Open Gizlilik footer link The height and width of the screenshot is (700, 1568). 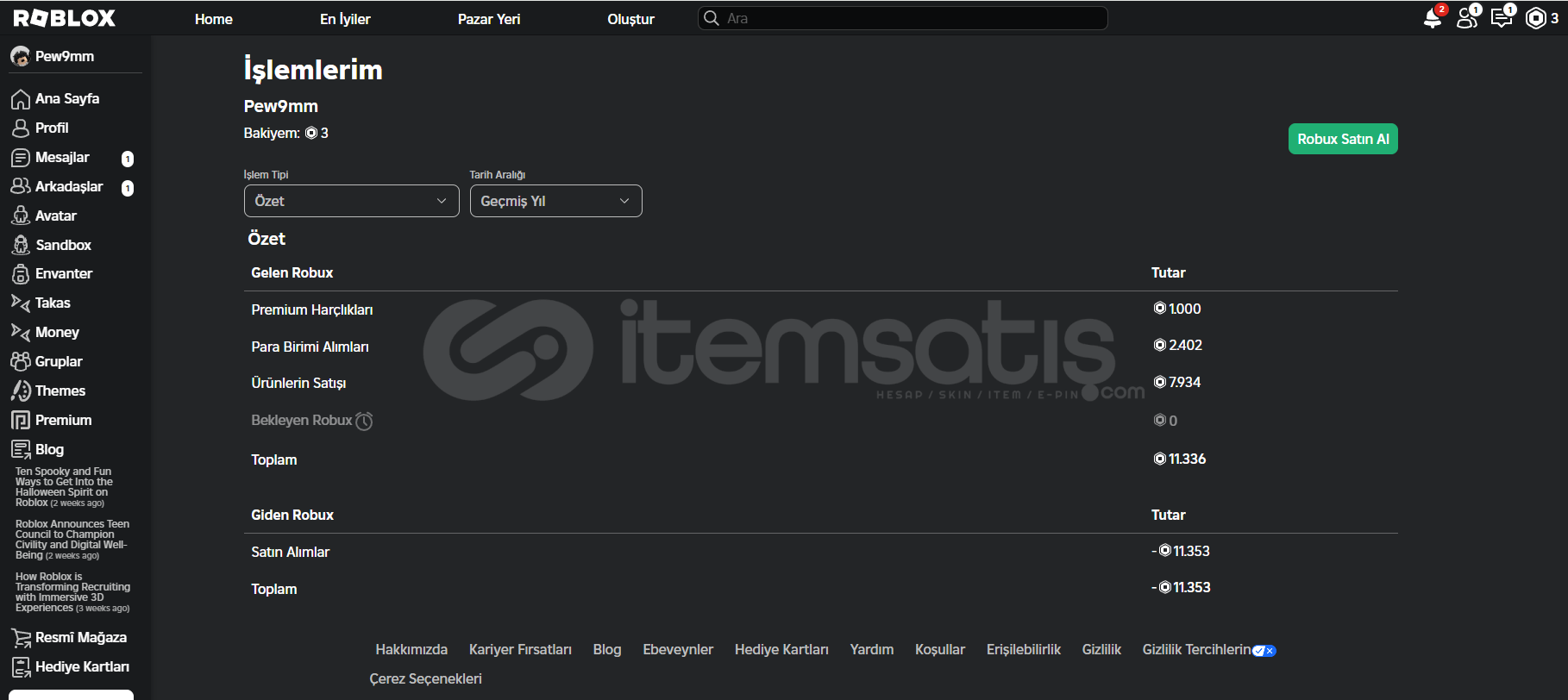(x=1101, y=649)
